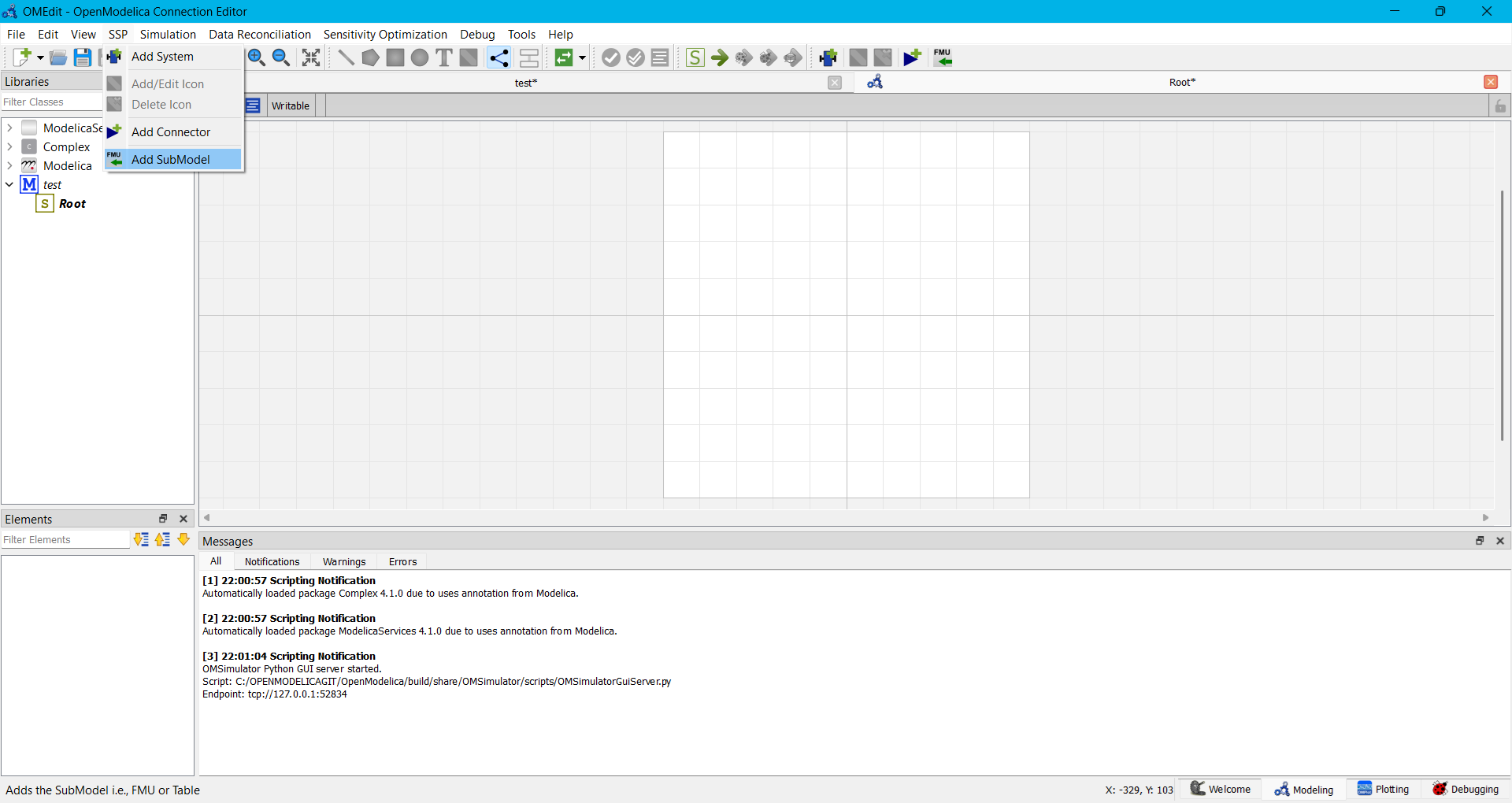Viewport: 1512px width, 803px height.
Task: Click the Add Connector toolbar icon
Action: pyautogui.click(x=913, y=57)
